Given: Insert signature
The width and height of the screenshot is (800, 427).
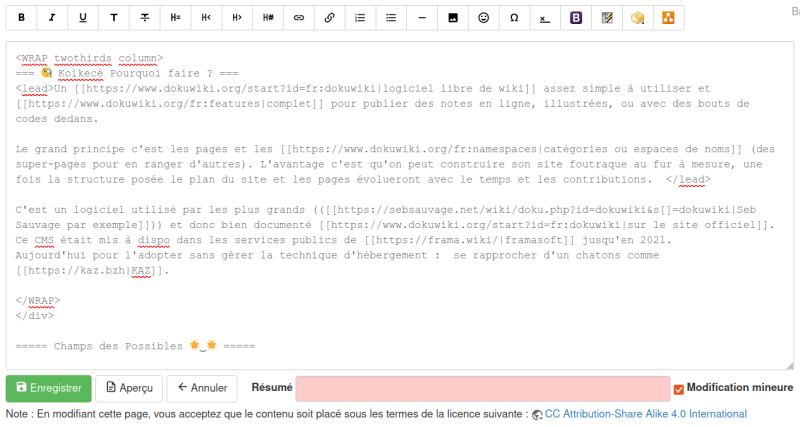Looking at the screenshot, I should tap(545, 18).
